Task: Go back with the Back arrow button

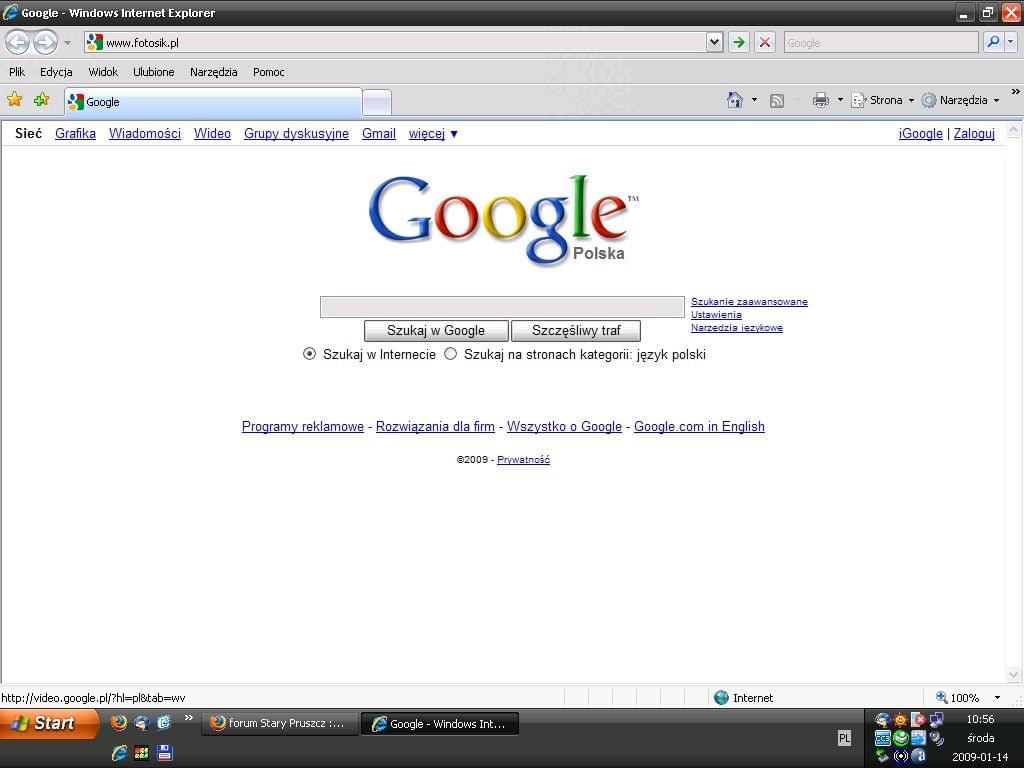Action: click(18, 42)
